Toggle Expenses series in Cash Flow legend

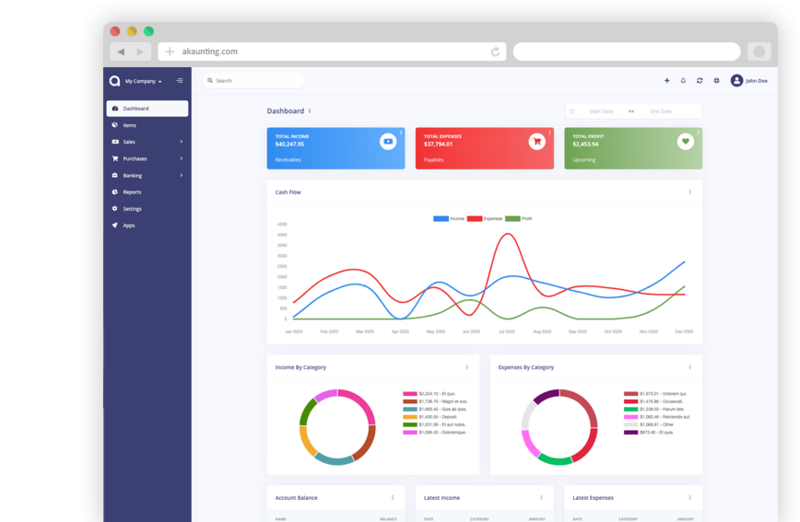484,218
